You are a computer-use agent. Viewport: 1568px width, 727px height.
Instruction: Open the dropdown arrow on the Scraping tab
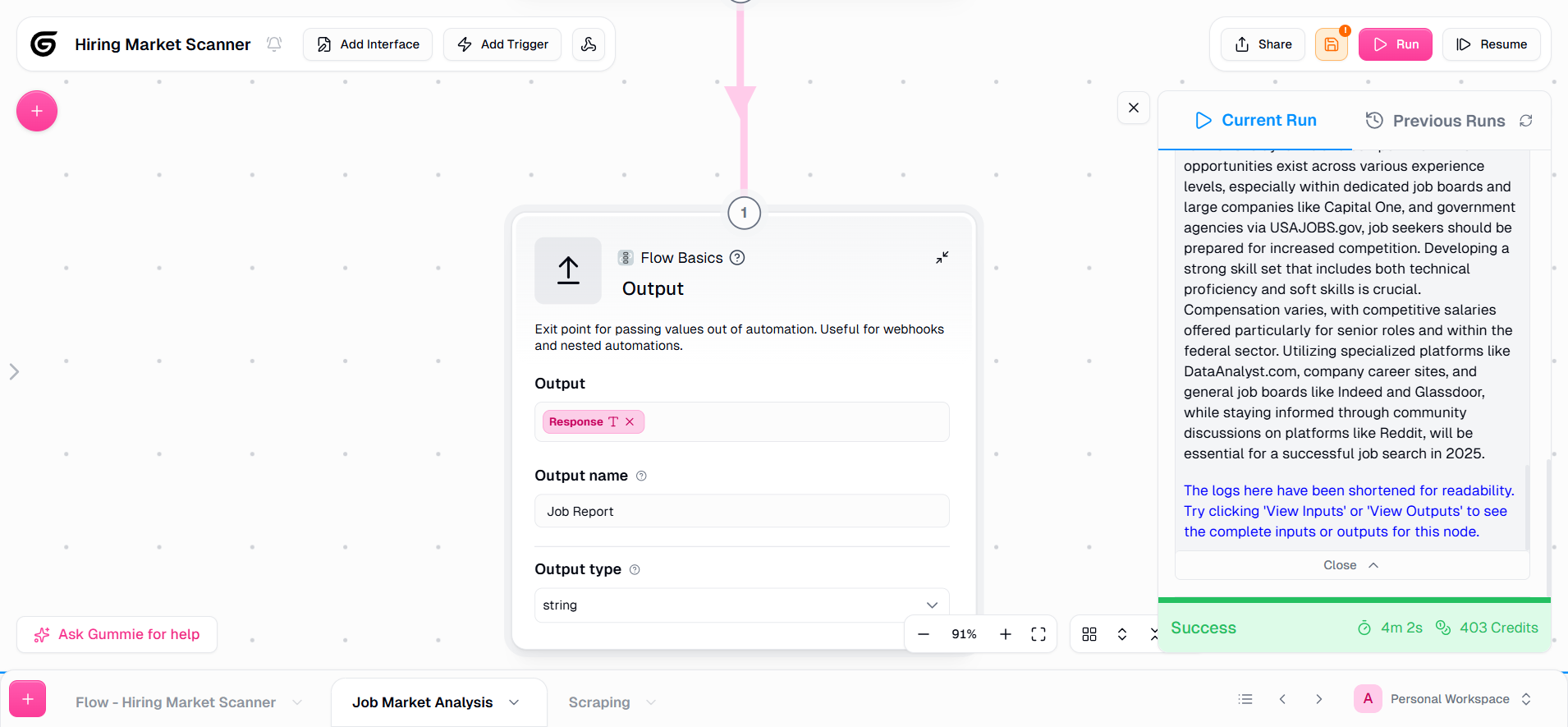[x=651, y=702]
